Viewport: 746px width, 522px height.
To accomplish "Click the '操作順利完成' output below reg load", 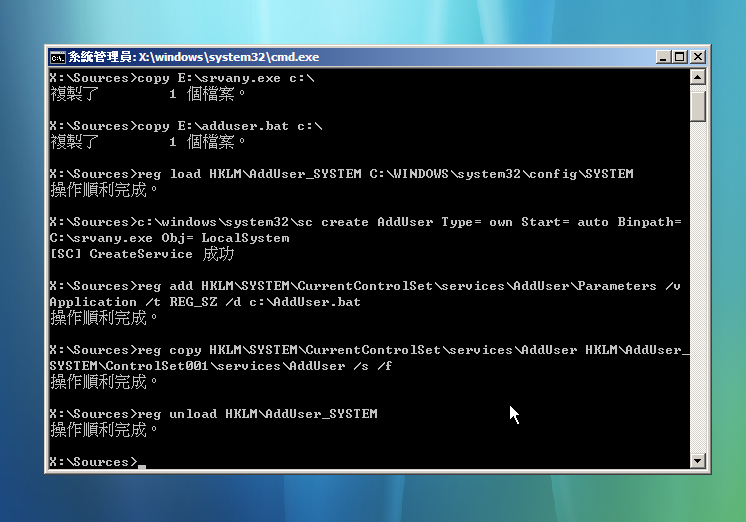I will [103, 190].
